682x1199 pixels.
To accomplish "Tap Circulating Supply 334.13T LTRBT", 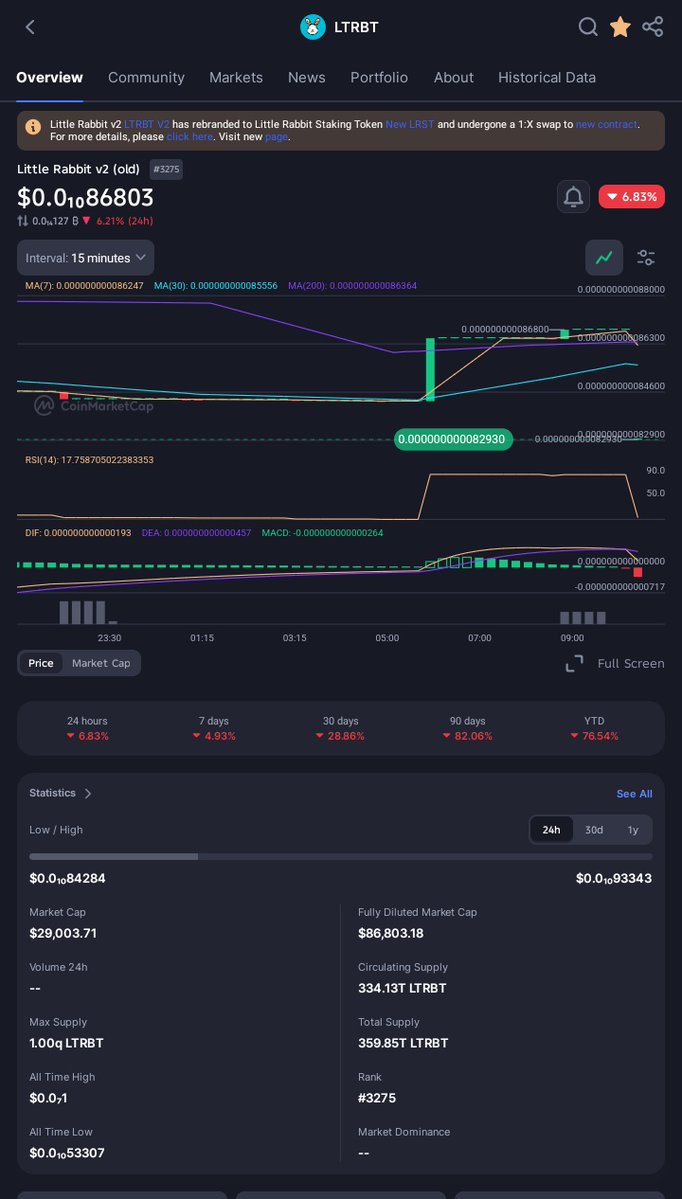I will click(x=402, y=988).
